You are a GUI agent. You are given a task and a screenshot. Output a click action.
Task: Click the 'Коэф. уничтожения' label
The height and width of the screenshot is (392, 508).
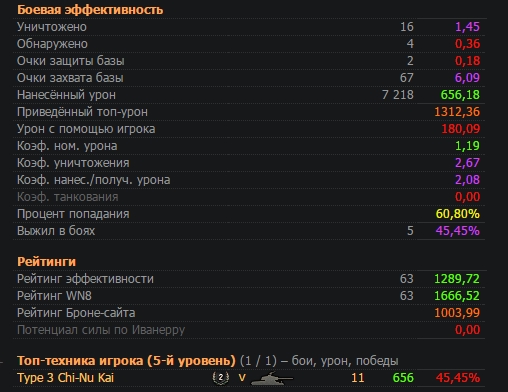pos(73,163)
